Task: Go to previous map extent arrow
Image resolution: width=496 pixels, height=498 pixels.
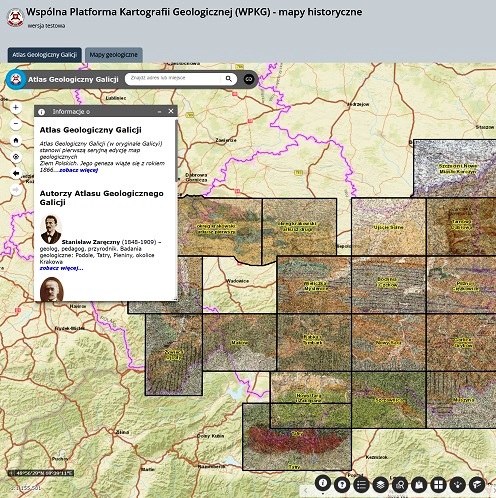Action: pyautogui.click(x=16, y=173)
